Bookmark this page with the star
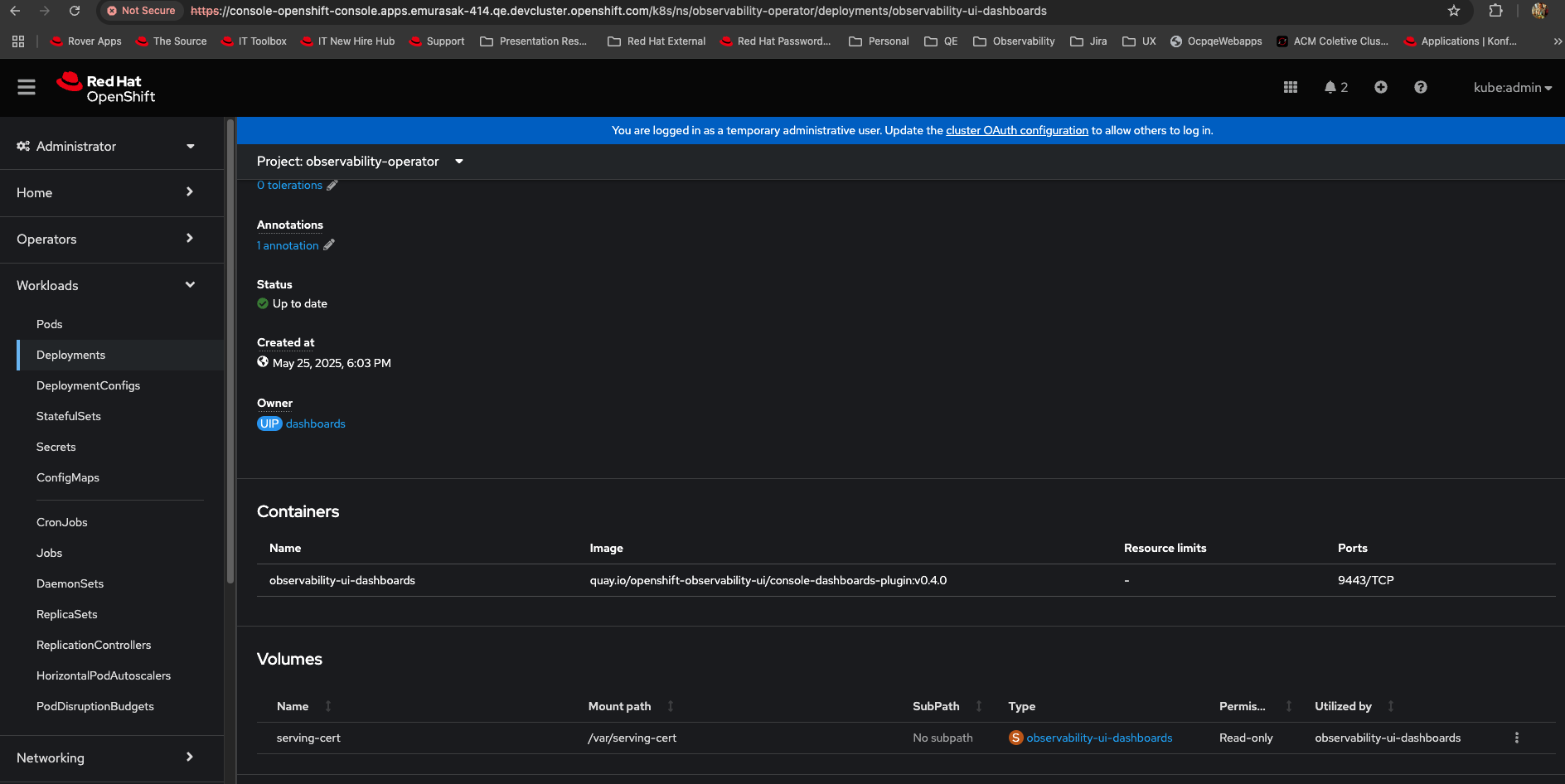 [x=1454, y=11]
